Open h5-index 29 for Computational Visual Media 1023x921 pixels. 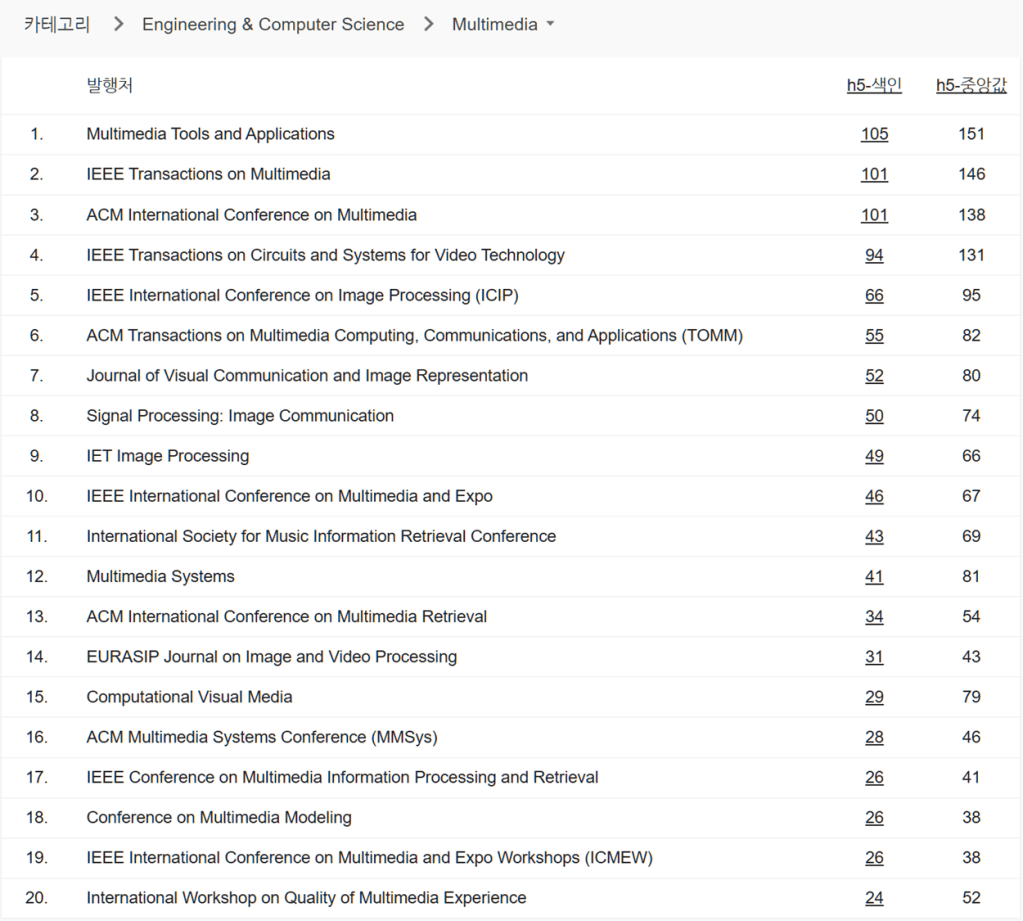pos(874,697)
